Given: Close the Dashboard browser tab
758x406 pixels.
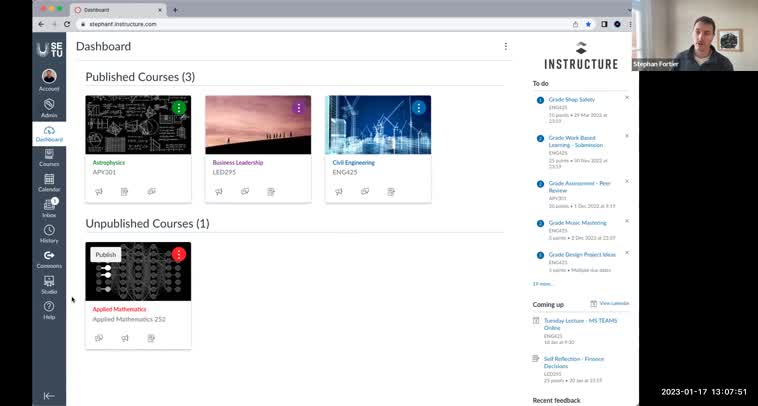Looking at the screenshot, I should click(160, 10).
